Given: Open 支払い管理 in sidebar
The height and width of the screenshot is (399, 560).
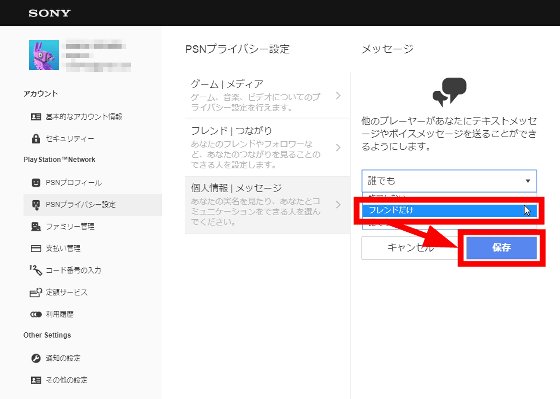Looking at the screenshot, I should pyautogui.click(x=63, y=248).
